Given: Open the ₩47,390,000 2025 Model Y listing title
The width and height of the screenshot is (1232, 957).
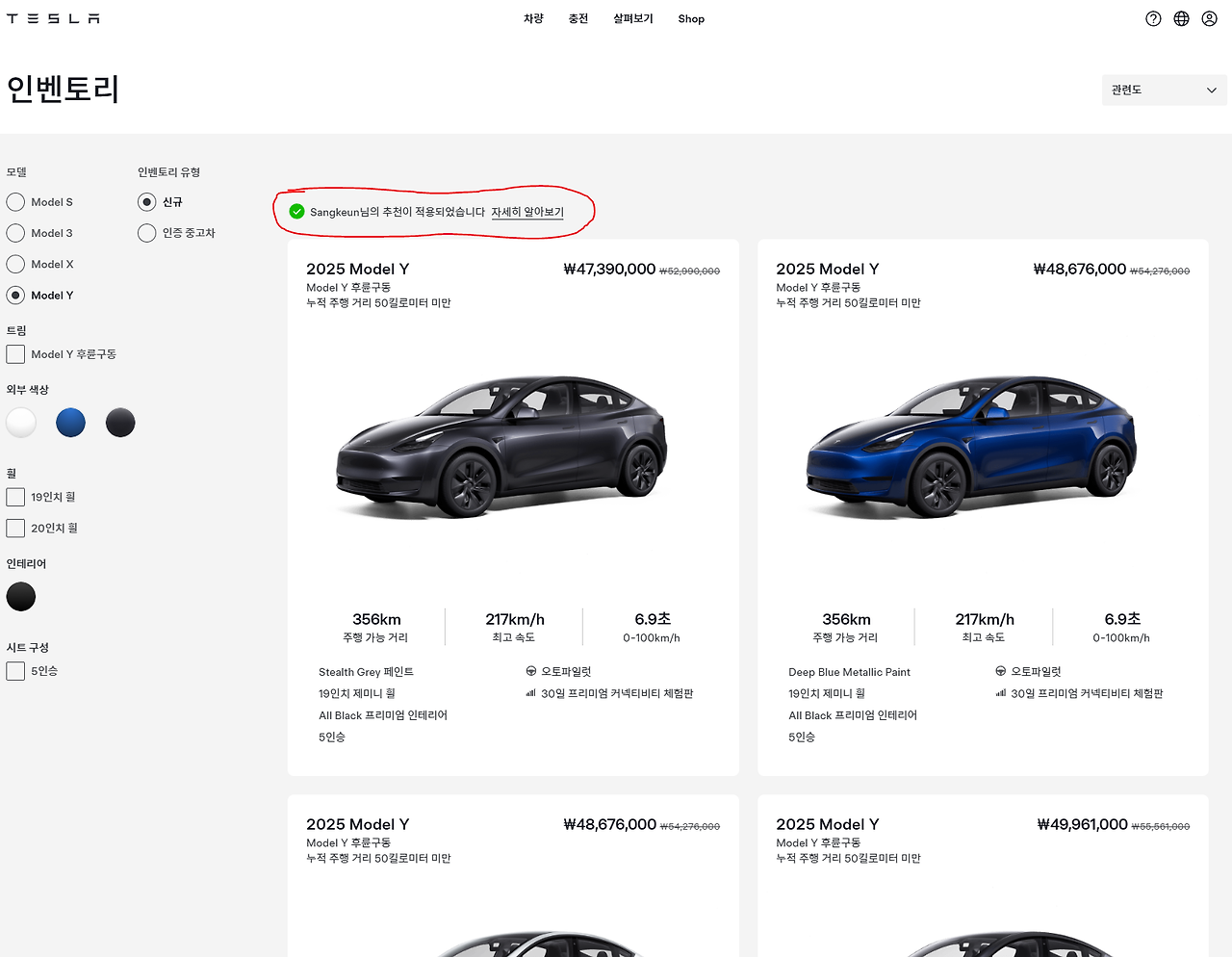Looking at the screenshot, I should [358, 270].
